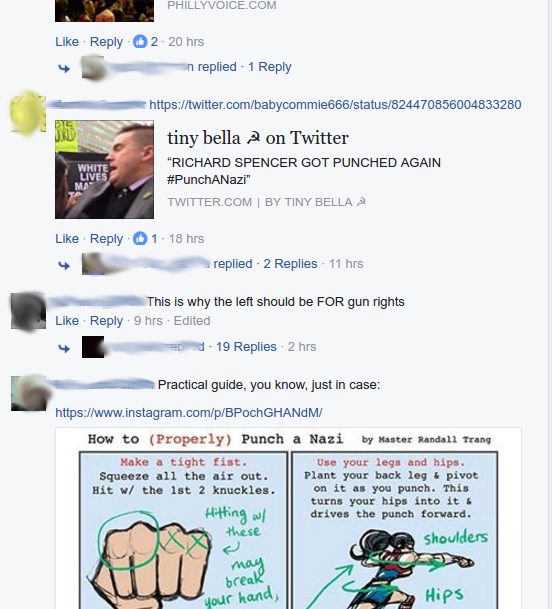Open the Richard Spencer video thumbnail
This screenshot has height=609, width=552.
tap(104, 169)
